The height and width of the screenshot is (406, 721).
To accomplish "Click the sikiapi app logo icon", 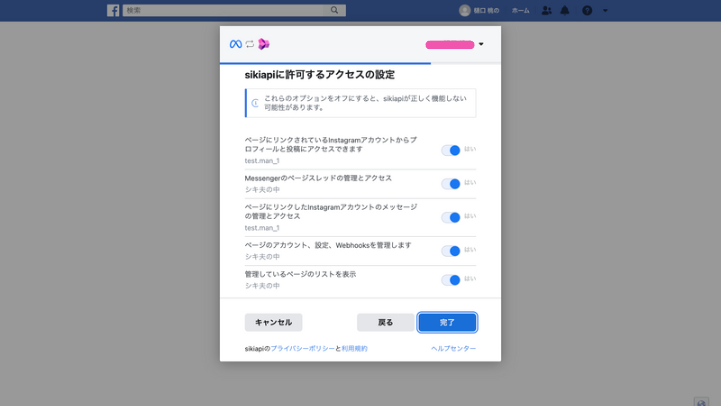I will tap(264, 44).
